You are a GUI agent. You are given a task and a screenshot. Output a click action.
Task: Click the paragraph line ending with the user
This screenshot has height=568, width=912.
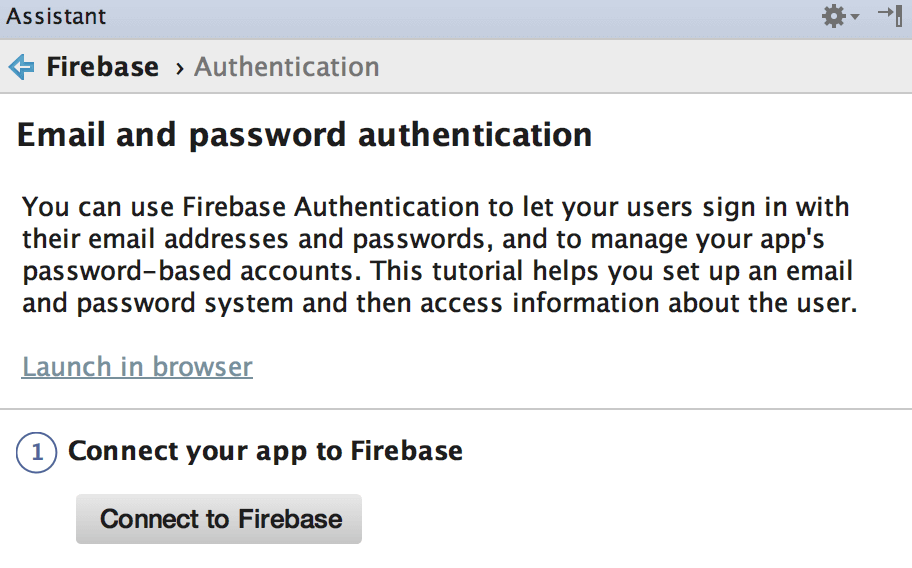440,303
